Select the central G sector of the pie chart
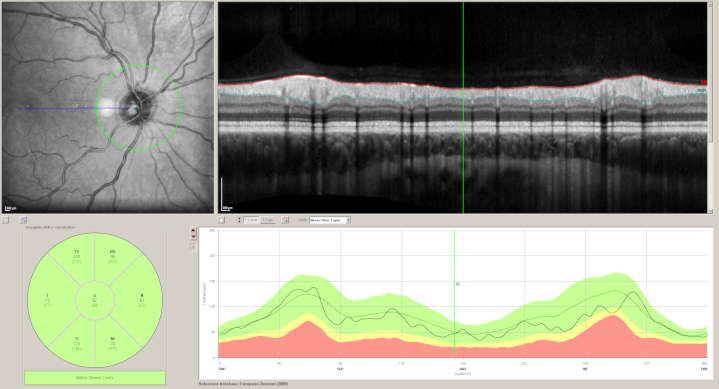The height and width of the screenshot is (389, 719). tap(94, 301)
